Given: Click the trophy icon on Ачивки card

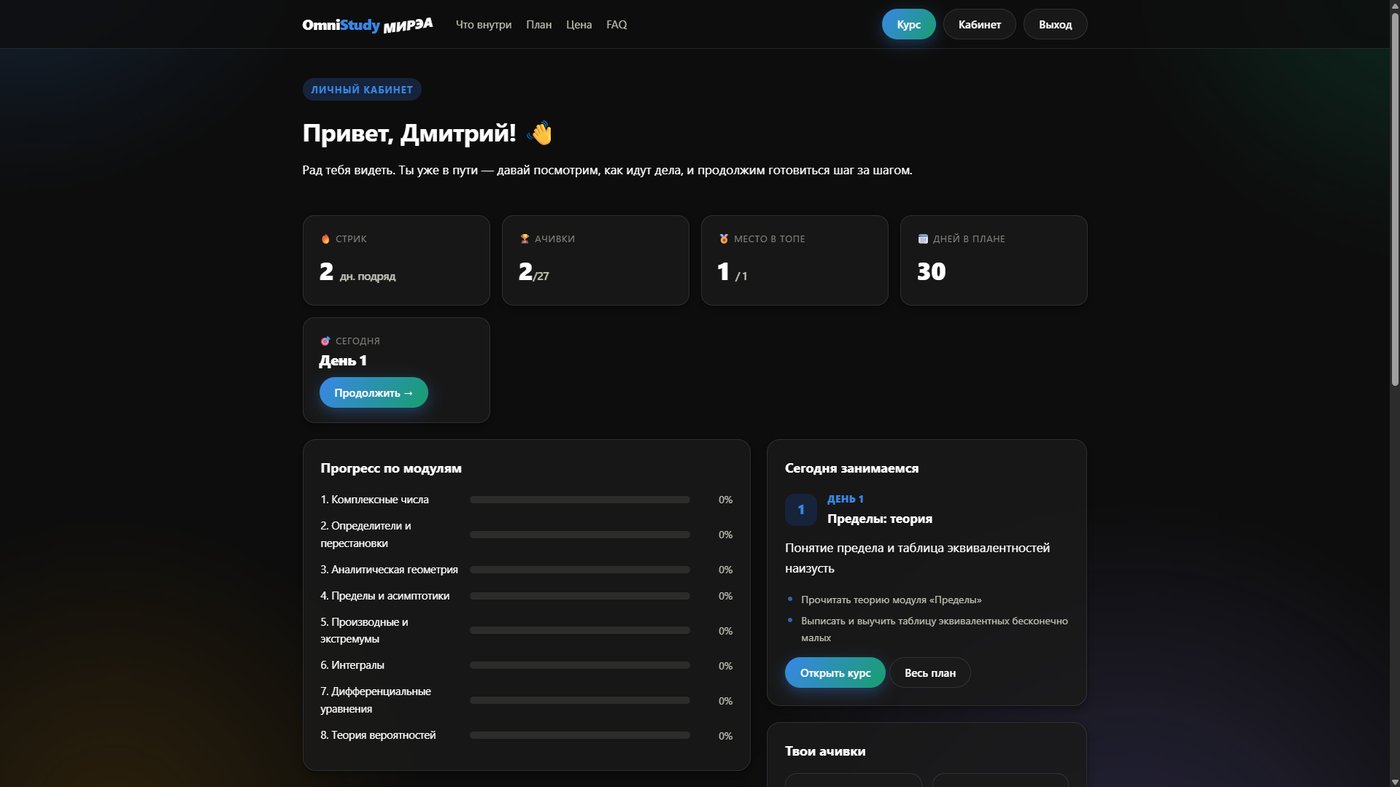Looking at the screenshot, I should 524,239.
